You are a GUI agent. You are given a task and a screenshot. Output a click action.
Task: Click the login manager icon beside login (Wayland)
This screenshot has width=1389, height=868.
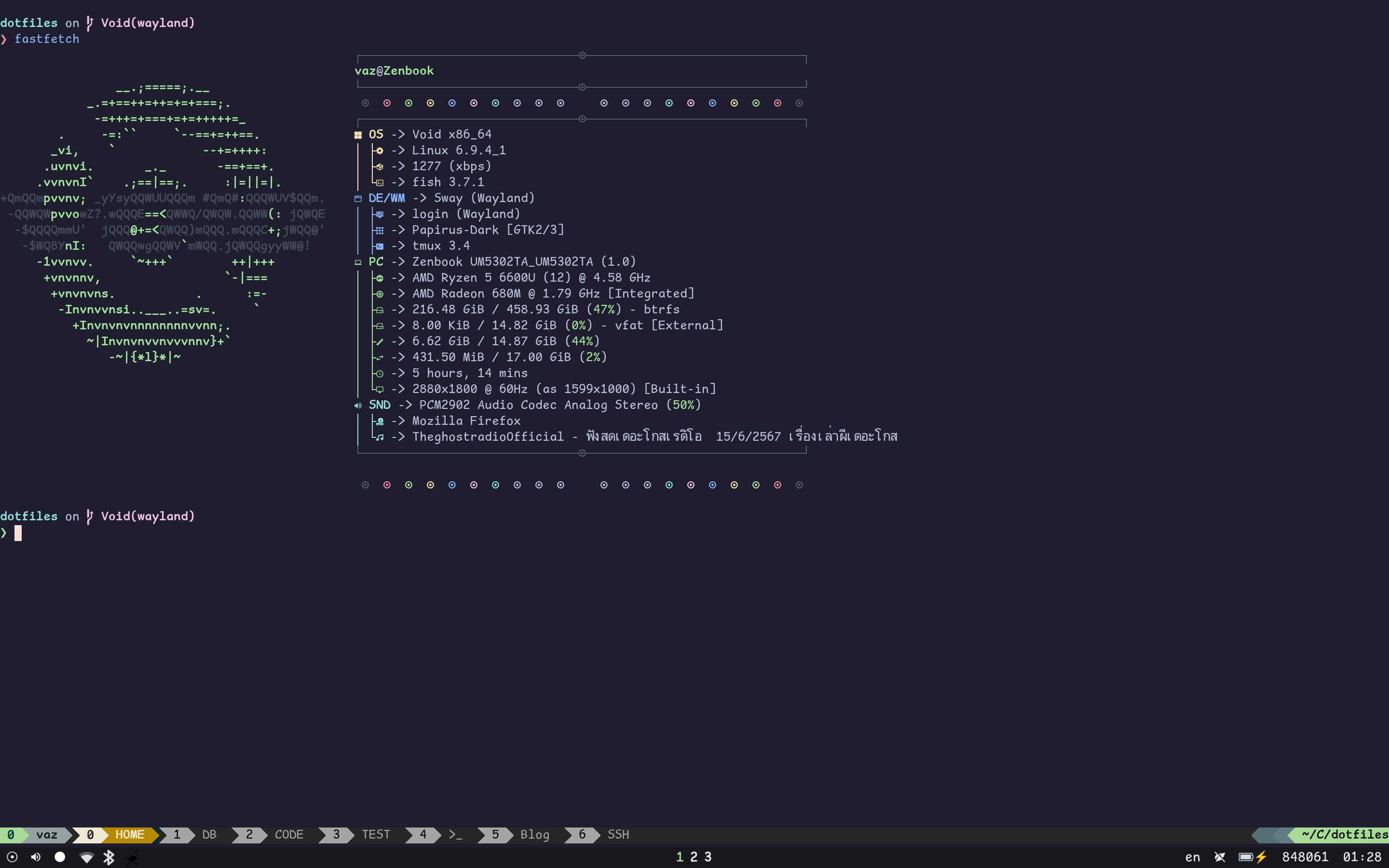380,214
